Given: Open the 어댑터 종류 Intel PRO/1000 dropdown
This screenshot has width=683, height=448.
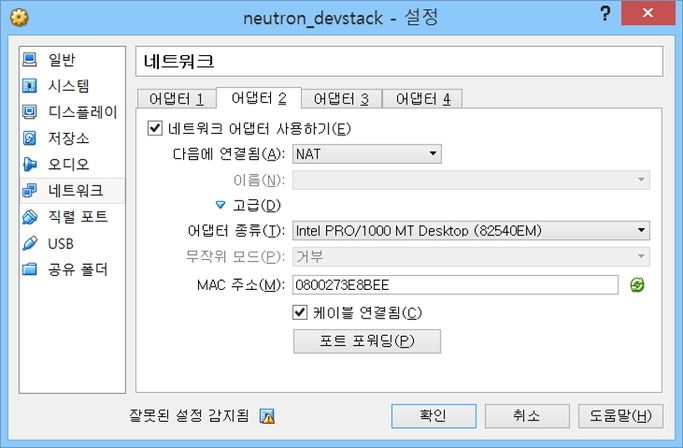Looking at the screenshot, I should [471, 231].
